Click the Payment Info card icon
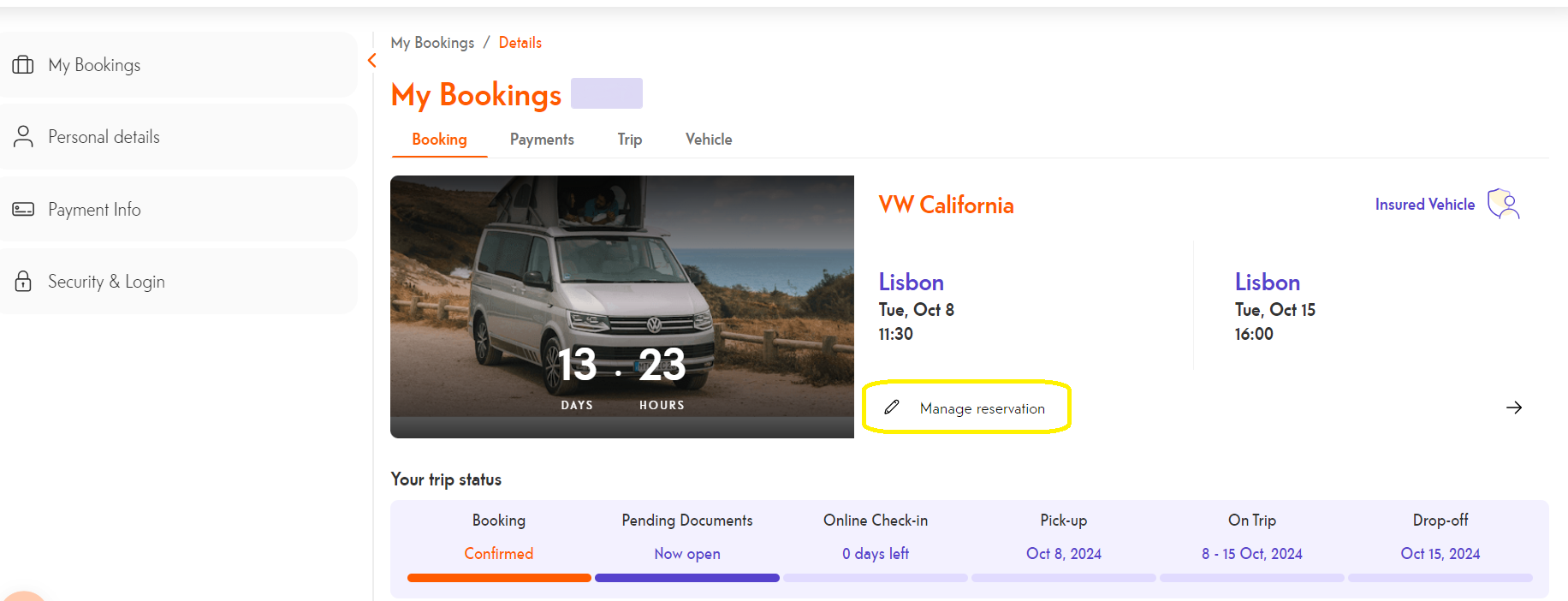This screenshot has height=601, width=1568. [23, 210]
